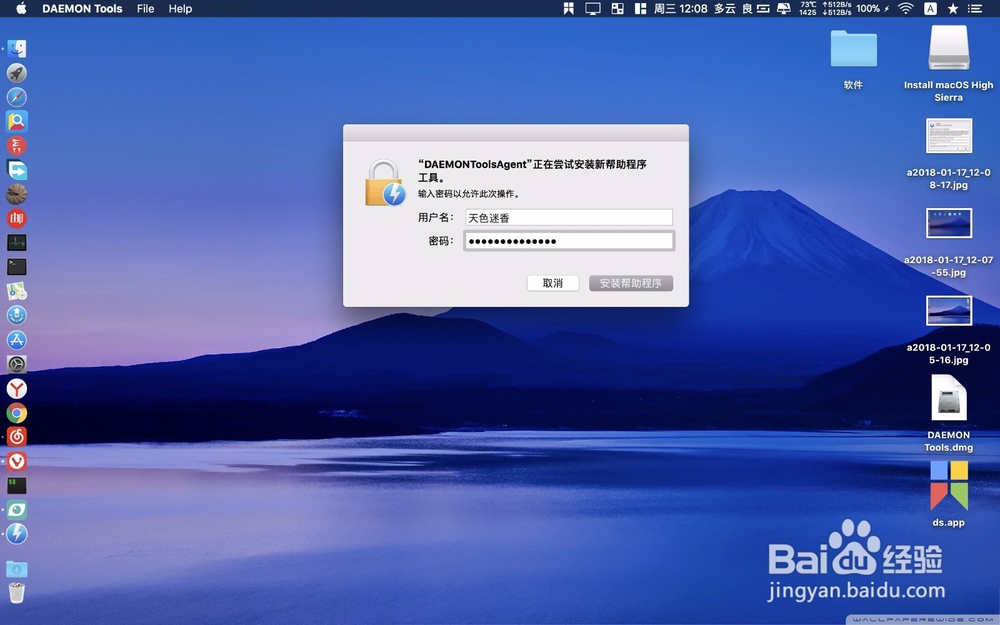Launch Yandex browser from the dock
Image resolution: width=1000 pixels, height=625 pixels.
[17, 388]
